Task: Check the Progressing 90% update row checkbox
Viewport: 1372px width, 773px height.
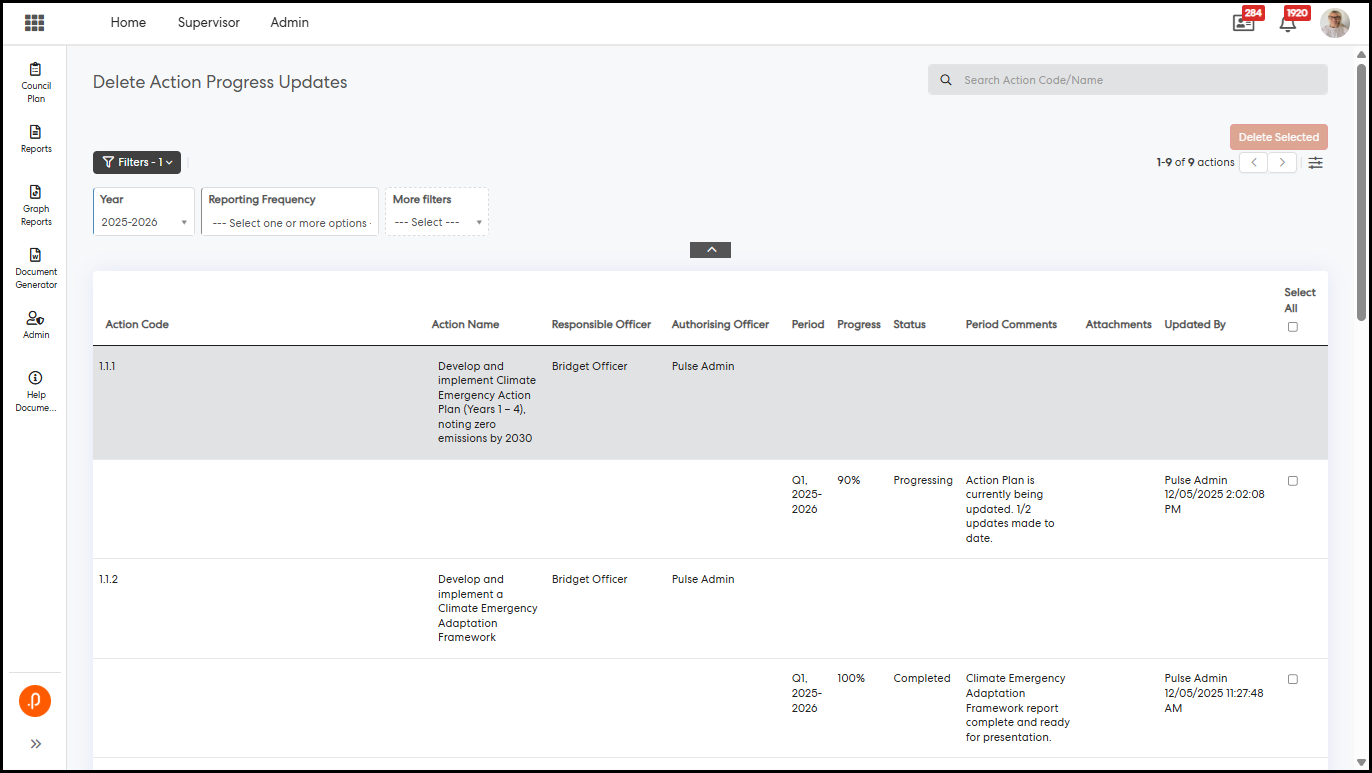Action: tap(1292, 481)
